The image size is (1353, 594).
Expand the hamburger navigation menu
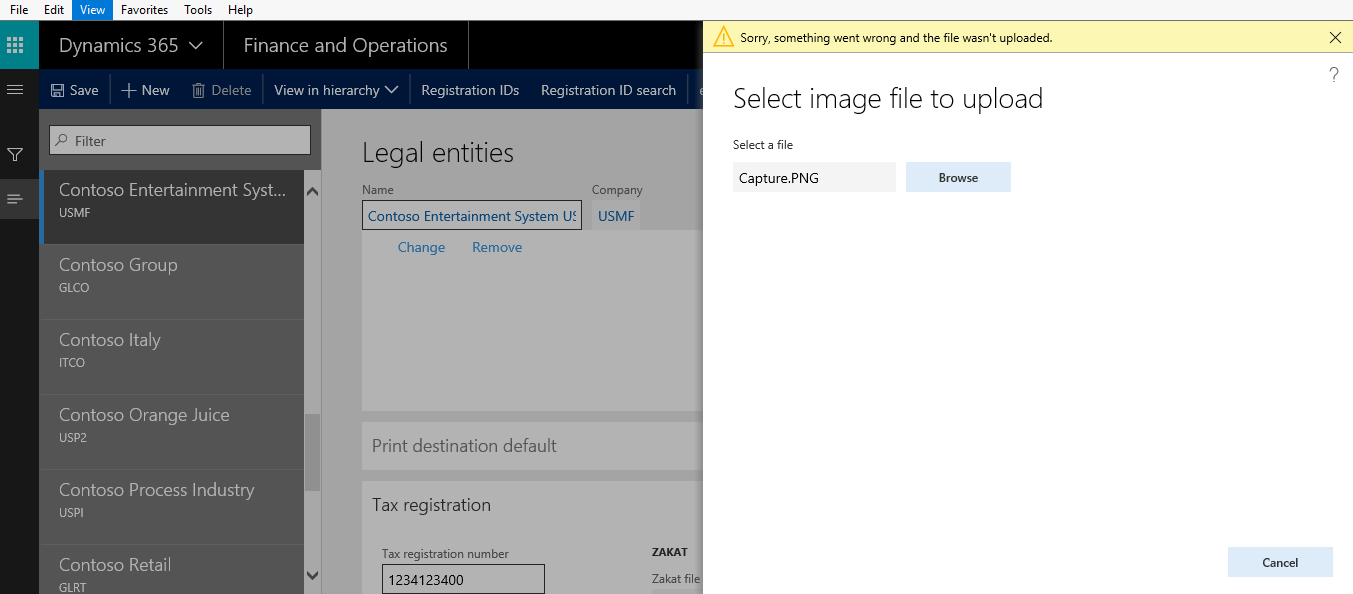coord(15,90)
